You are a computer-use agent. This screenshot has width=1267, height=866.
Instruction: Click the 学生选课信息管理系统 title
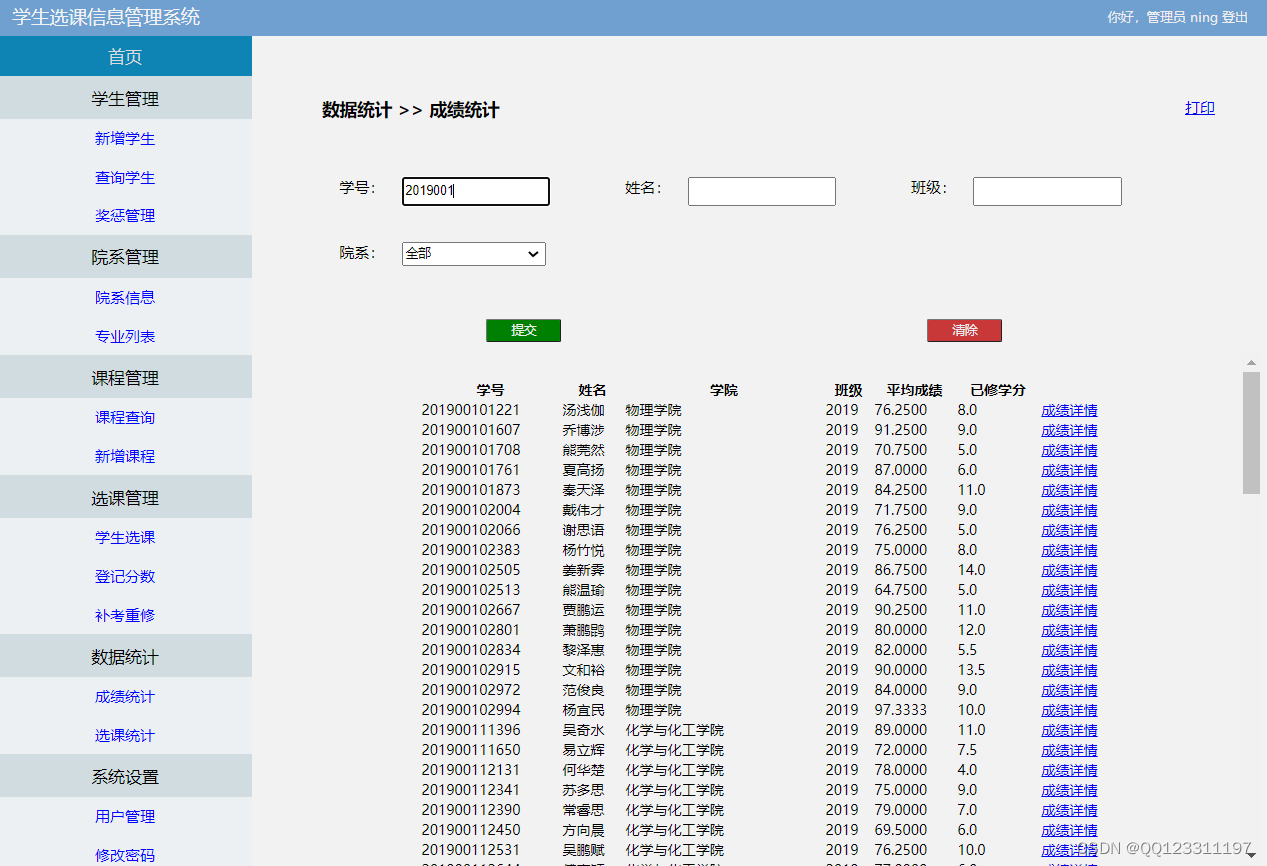coord(106,17)
